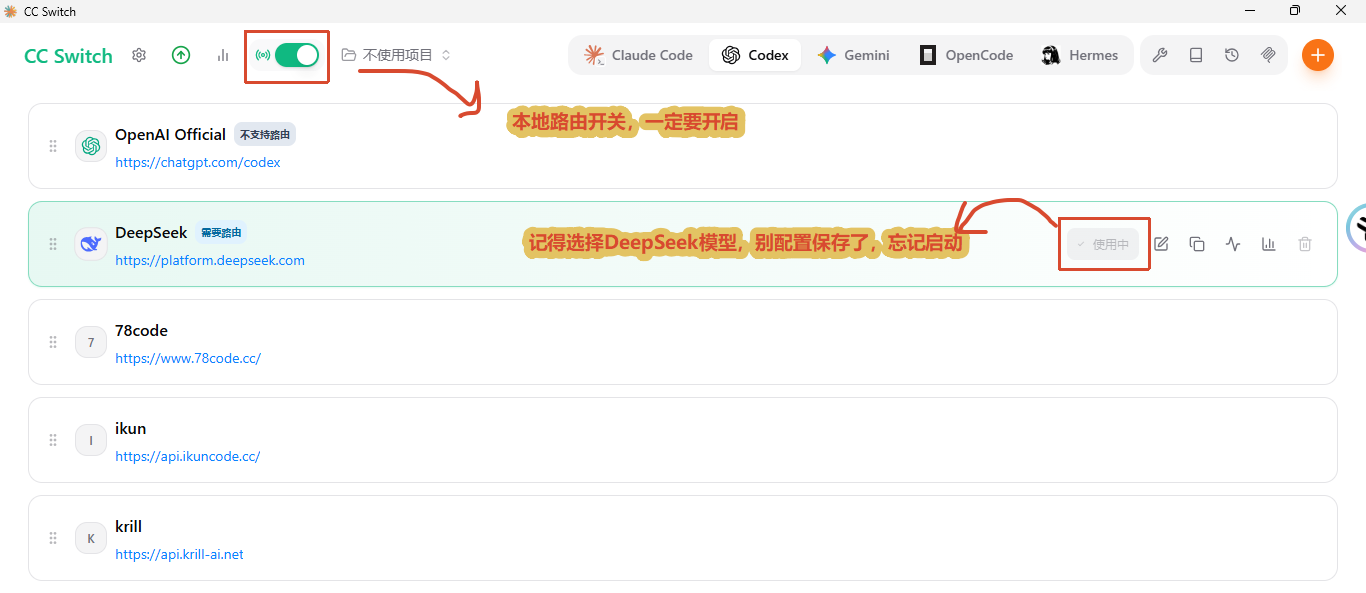Screen dimensions: 1366x593
Task: Open the wrench tools icon
Action: (1160, 55)
